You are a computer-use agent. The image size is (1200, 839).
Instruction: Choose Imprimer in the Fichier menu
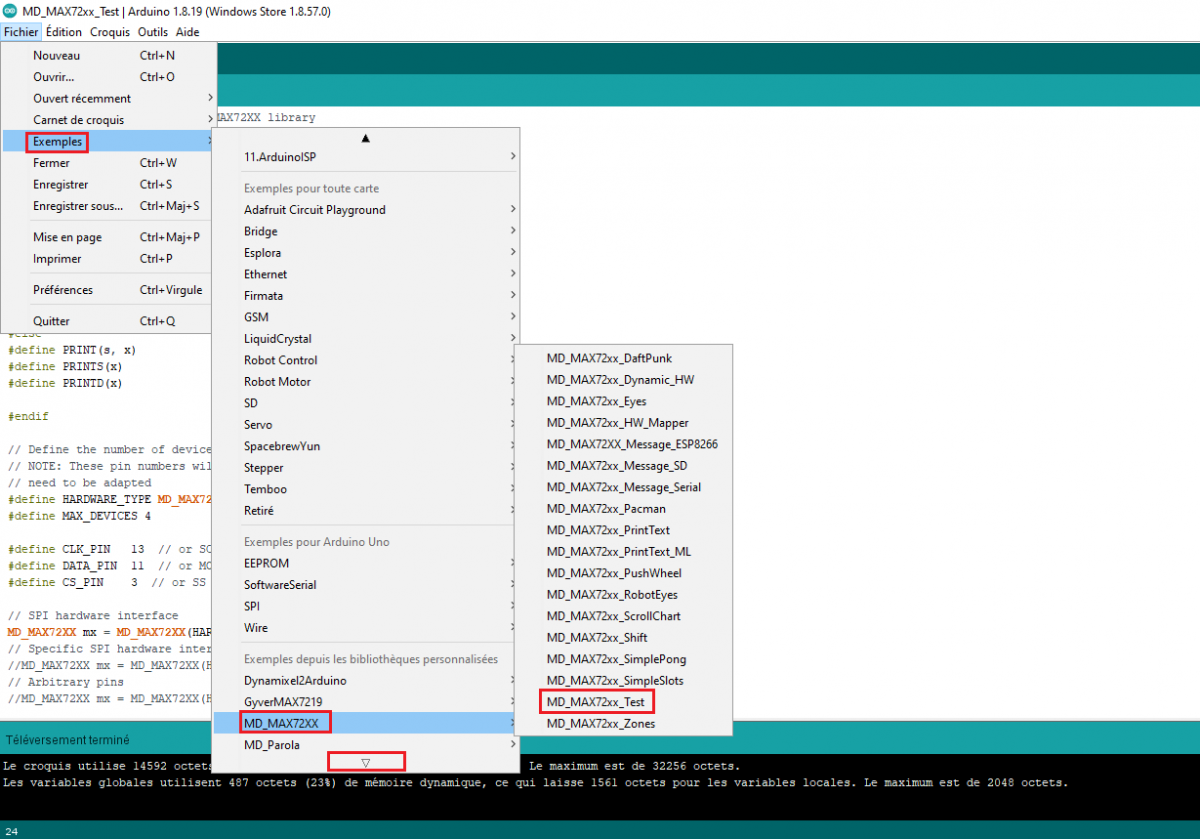click(x=108, y=259)
